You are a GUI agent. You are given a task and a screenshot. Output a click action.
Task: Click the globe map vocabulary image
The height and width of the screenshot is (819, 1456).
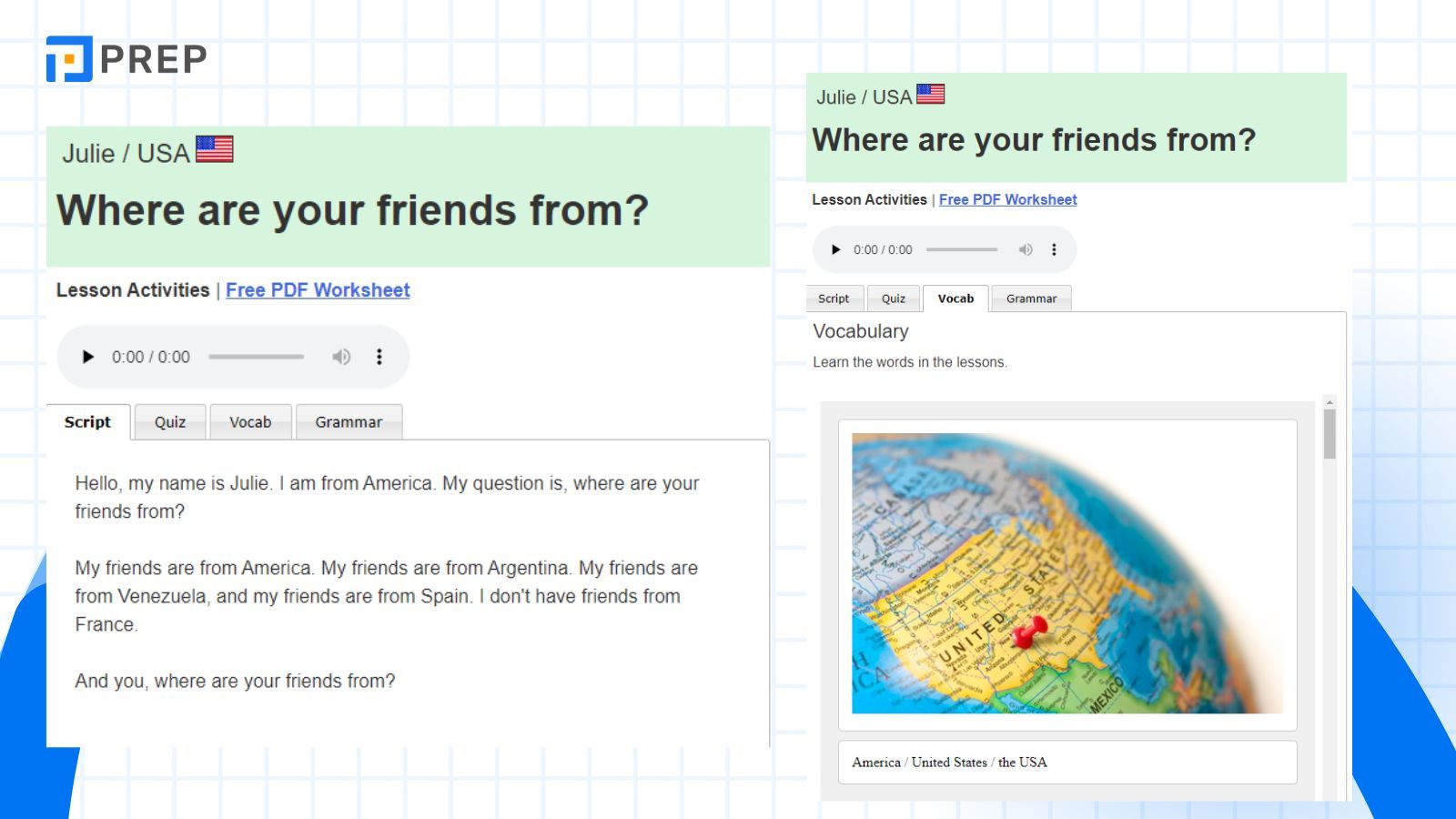click(1067, 573)
